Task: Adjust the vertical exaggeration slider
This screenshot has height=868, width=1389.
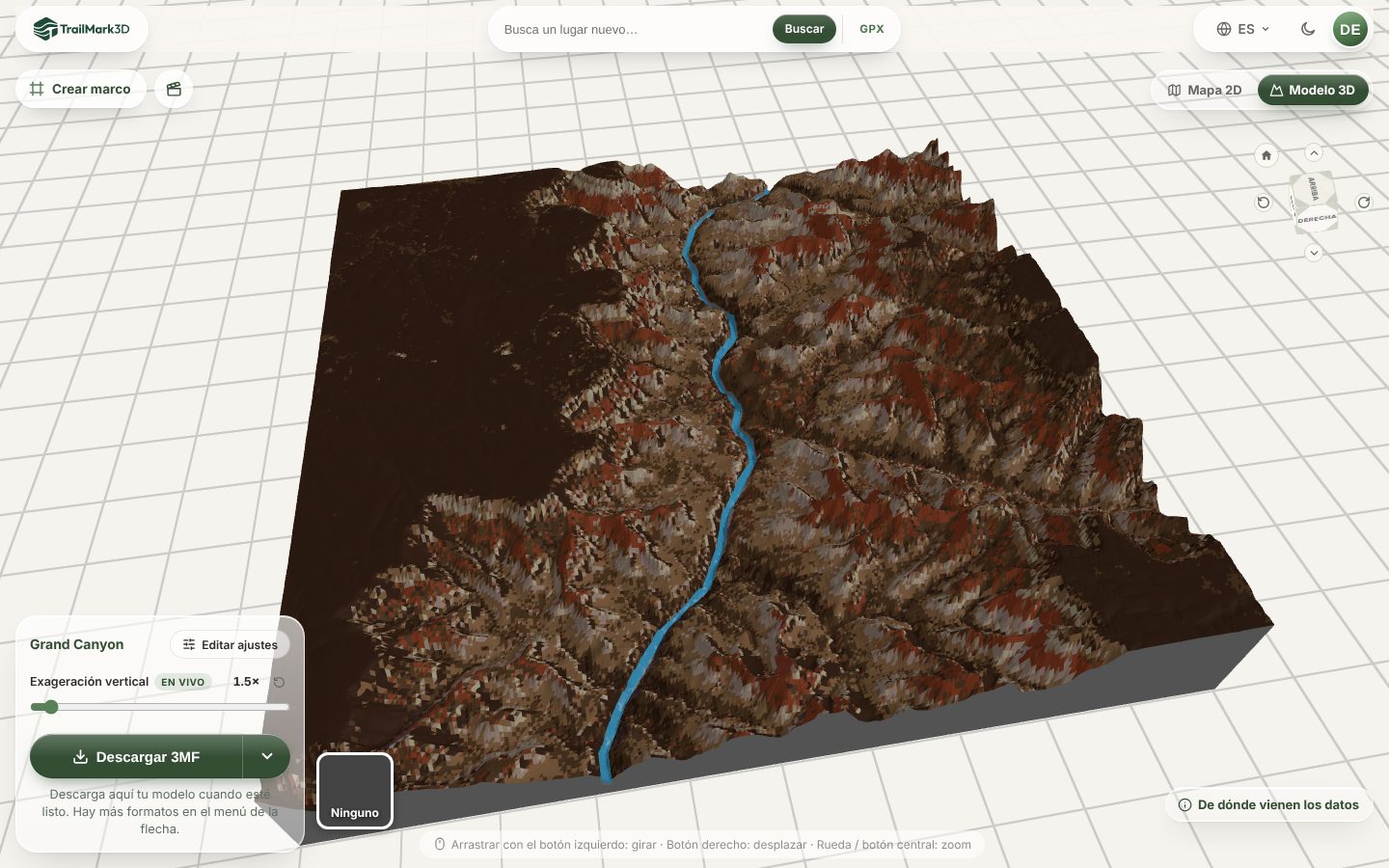Action: [159, 707]
